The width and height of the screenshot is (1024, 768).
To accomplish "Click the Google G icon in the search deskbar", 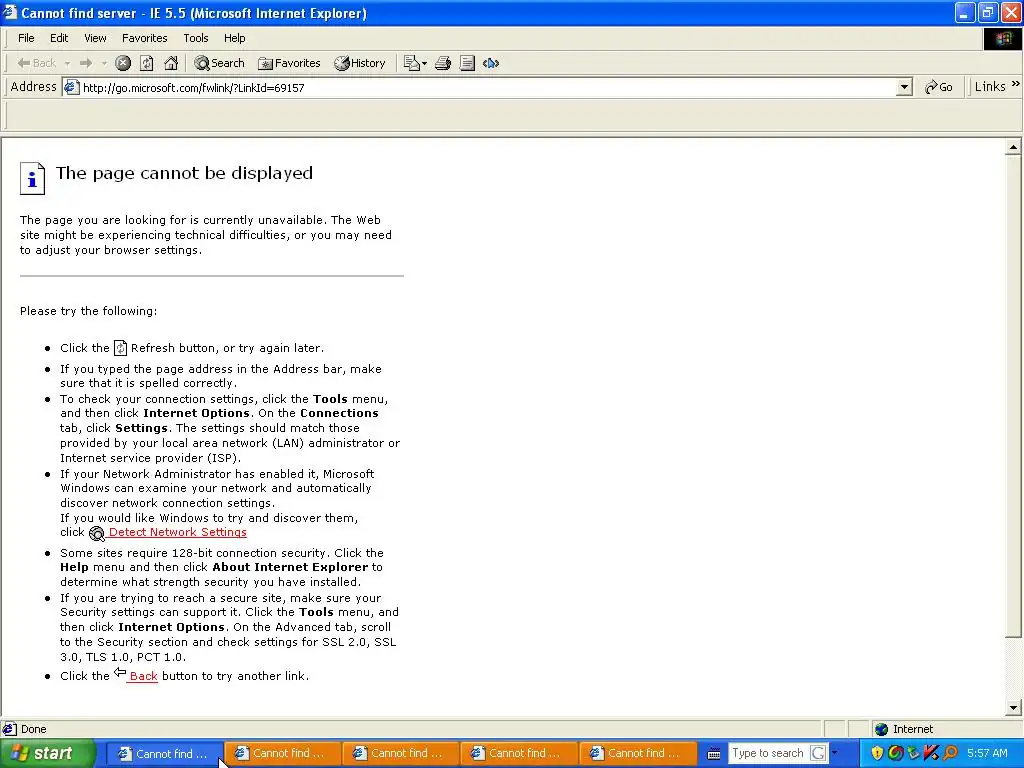I will point(818,753).
